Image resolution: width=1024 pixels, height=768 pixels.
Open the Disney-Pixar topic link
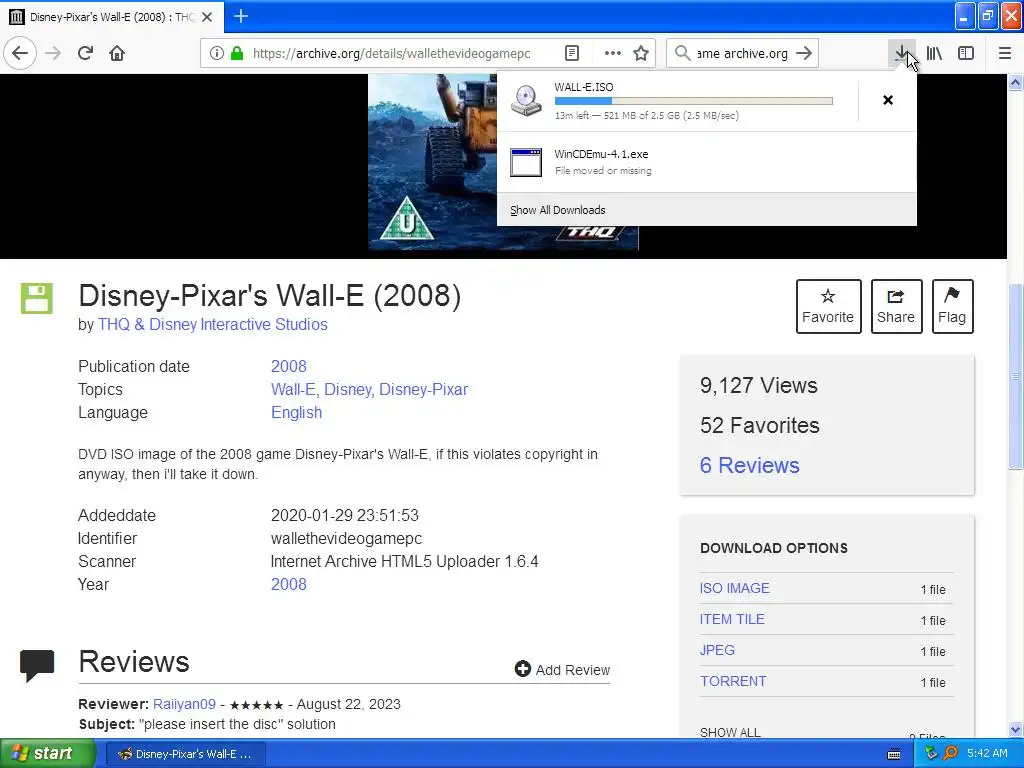pos(423,390)
